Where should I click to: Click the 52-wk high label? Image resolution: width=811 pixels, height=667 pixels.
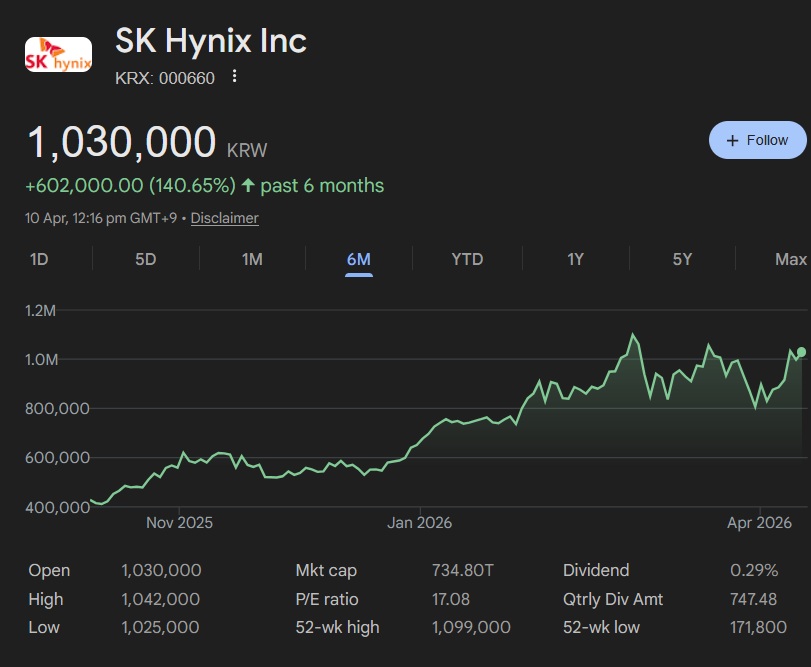click(337, 628)
